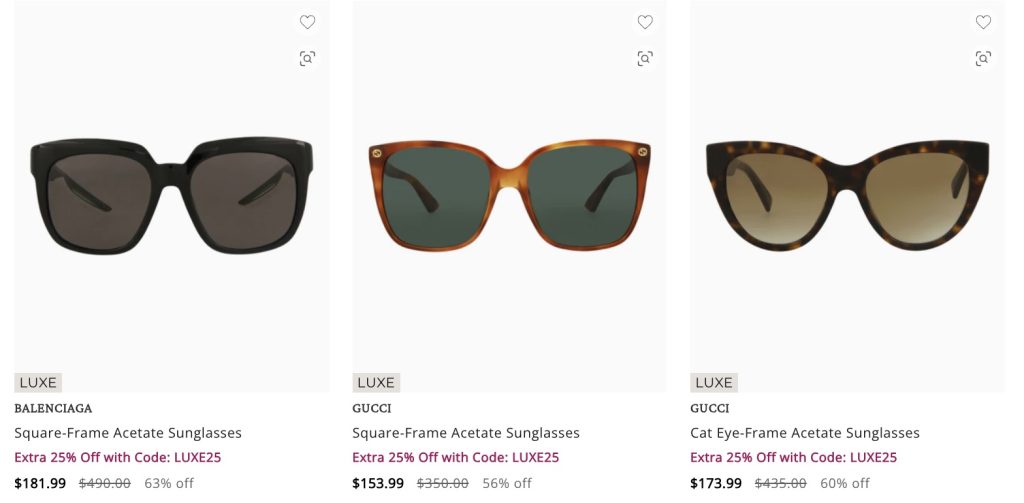The width and height of the screenshot is (1024, 503).
Task: Click the $173.99 price on cat eye sunglasses
Action: 716,484
